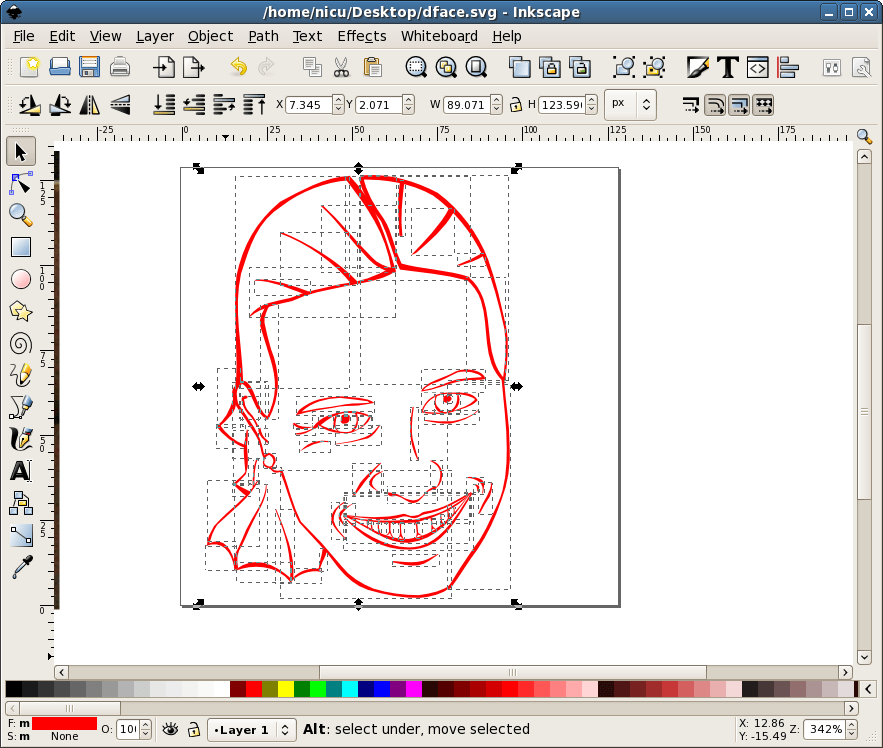Click the Undo button in the toolbar

coord(238,67)
